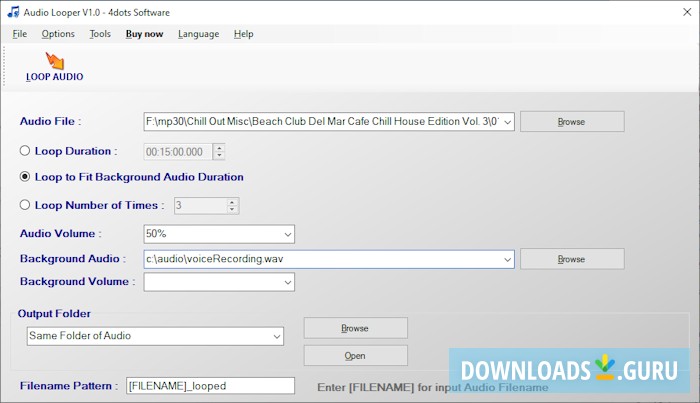
Task: Click the Audio Looper app icon in title bar
Action: click(x=13, y=12)
